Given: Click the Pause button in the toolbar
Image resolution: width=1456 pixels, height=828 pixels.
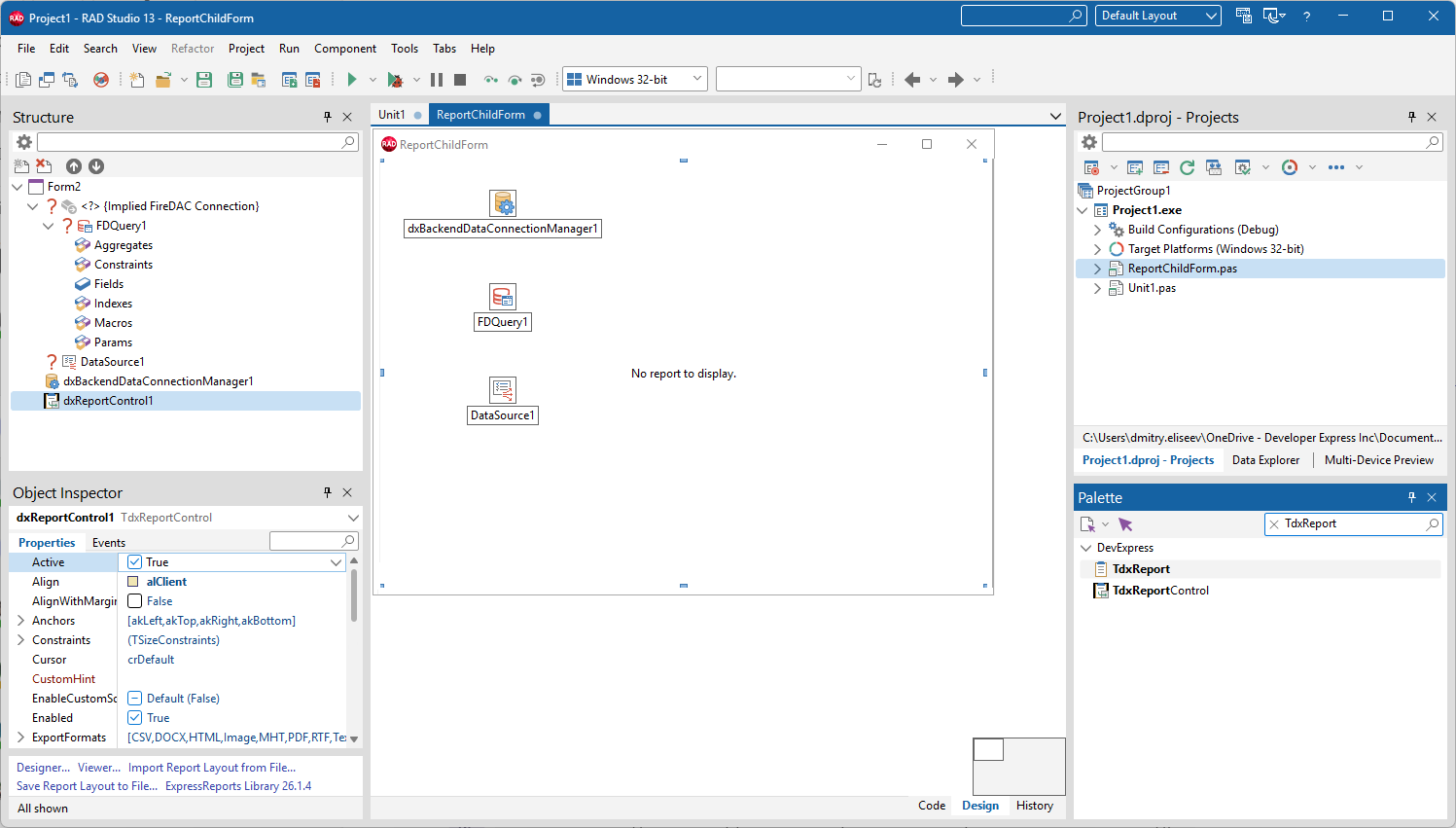Looking at the screenshot, I should [437, 80].
